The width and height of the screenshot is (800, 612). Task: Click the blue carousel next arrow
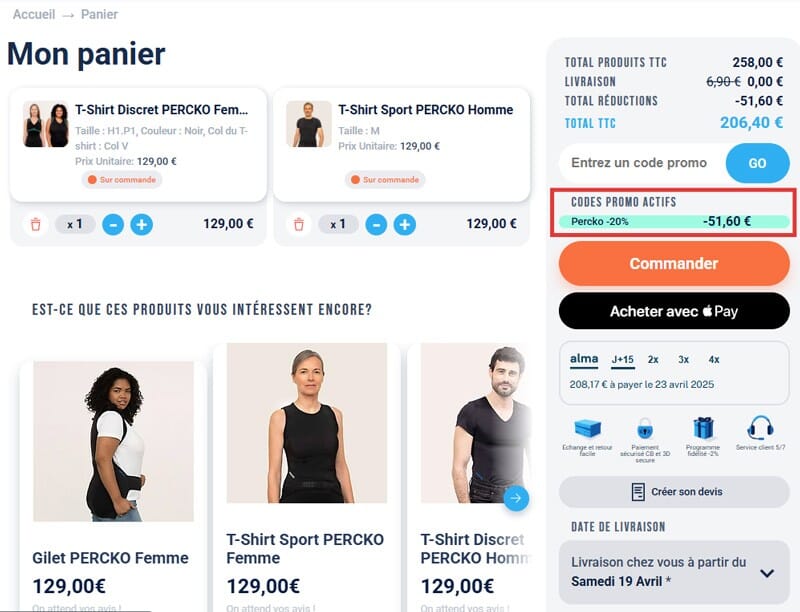[516, 498]
